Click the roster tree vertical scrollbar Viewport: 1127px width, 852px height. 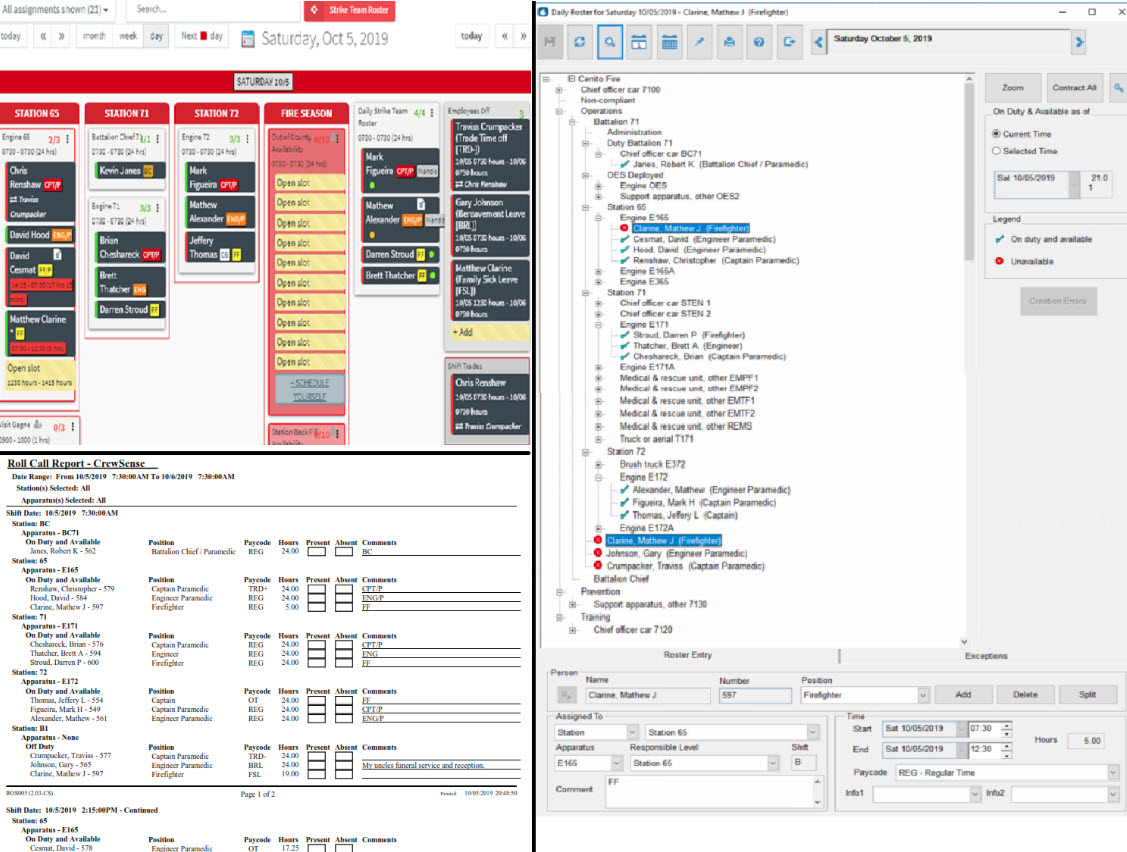pyautogui.click(x=968, y=359)
